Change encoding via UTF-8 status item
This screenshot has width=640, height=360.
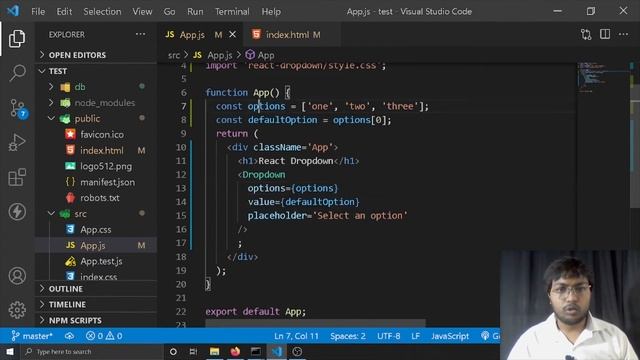point(389,336)
